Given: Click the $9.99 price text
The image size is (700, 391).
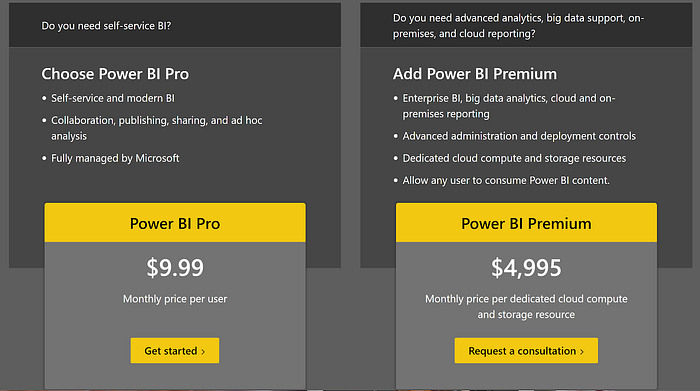Looking at the screenshot, I should [x=175, y=268].
